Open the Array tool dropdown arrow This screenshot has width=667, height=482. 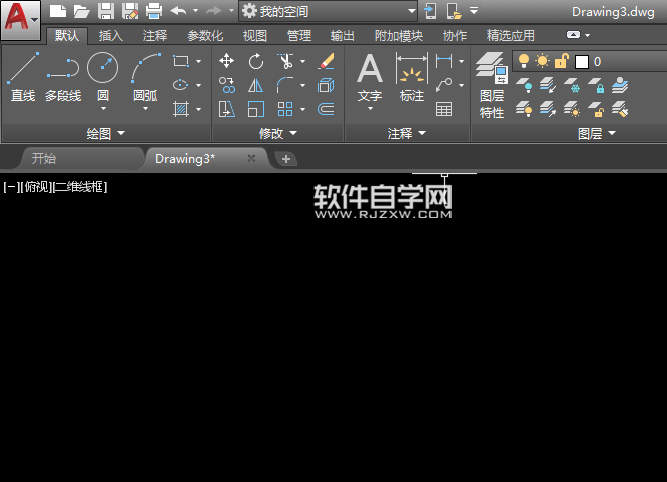tap(302, 109)
